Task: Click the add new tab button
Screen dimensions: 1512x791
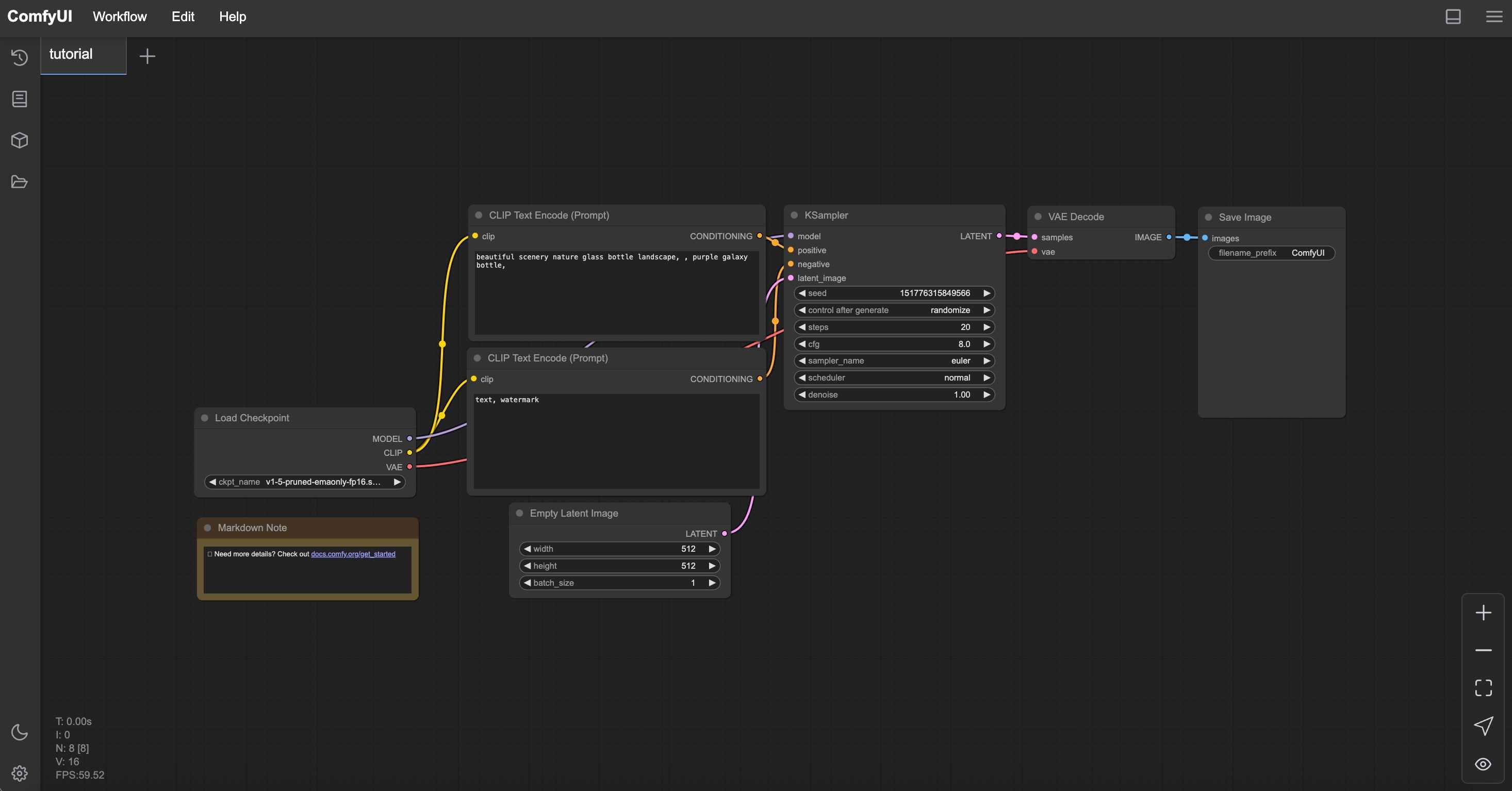Action: tap(147, 54)
